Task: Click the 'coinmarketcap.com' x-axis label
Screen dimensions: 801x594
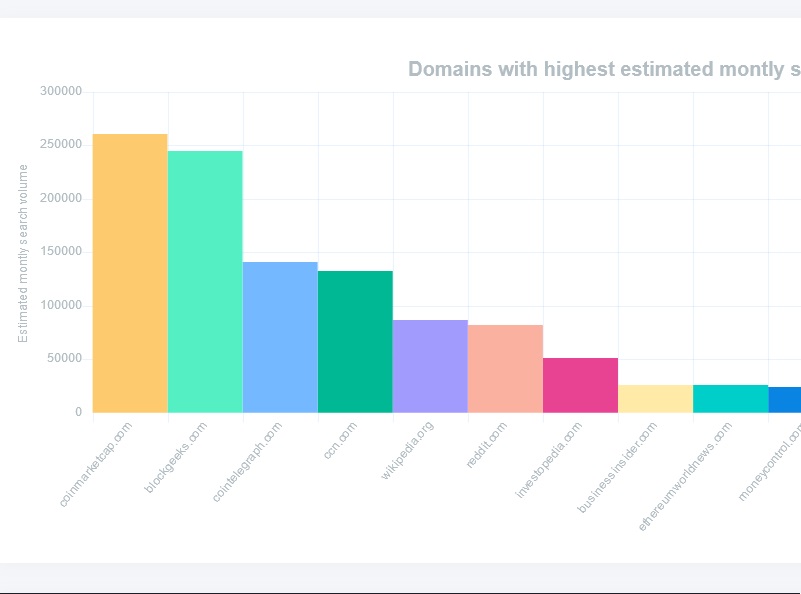Action: click(x=96, y=464)
